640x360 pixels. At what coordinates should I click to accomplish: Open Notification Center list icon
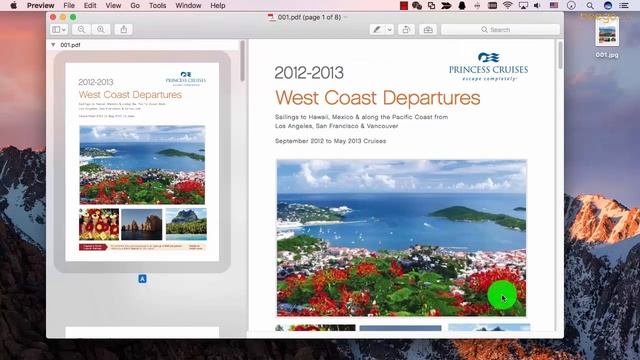(624, 5)
